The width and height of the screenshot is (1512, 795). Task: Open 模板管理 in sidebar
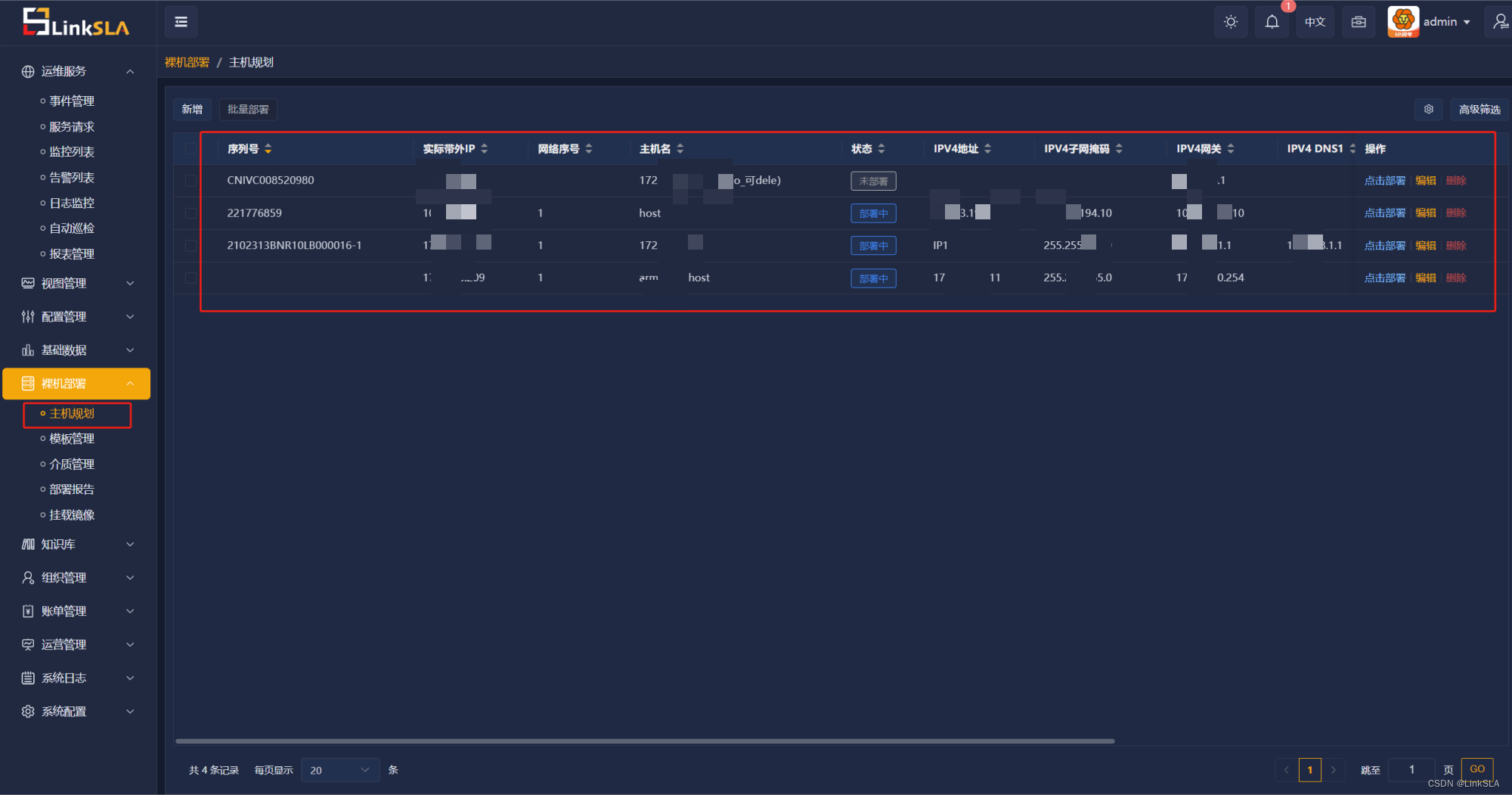click(x=72, y=439)
